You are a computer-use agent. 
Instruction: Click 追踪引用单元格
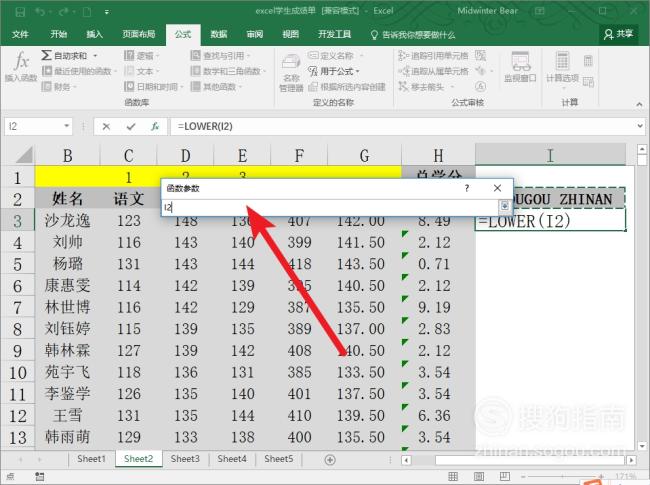coord(434,56)
